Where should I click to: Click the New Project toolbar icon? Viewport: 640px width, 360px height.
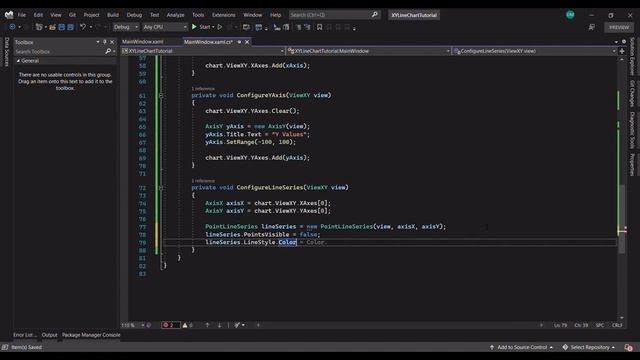[x=39, y=27]
